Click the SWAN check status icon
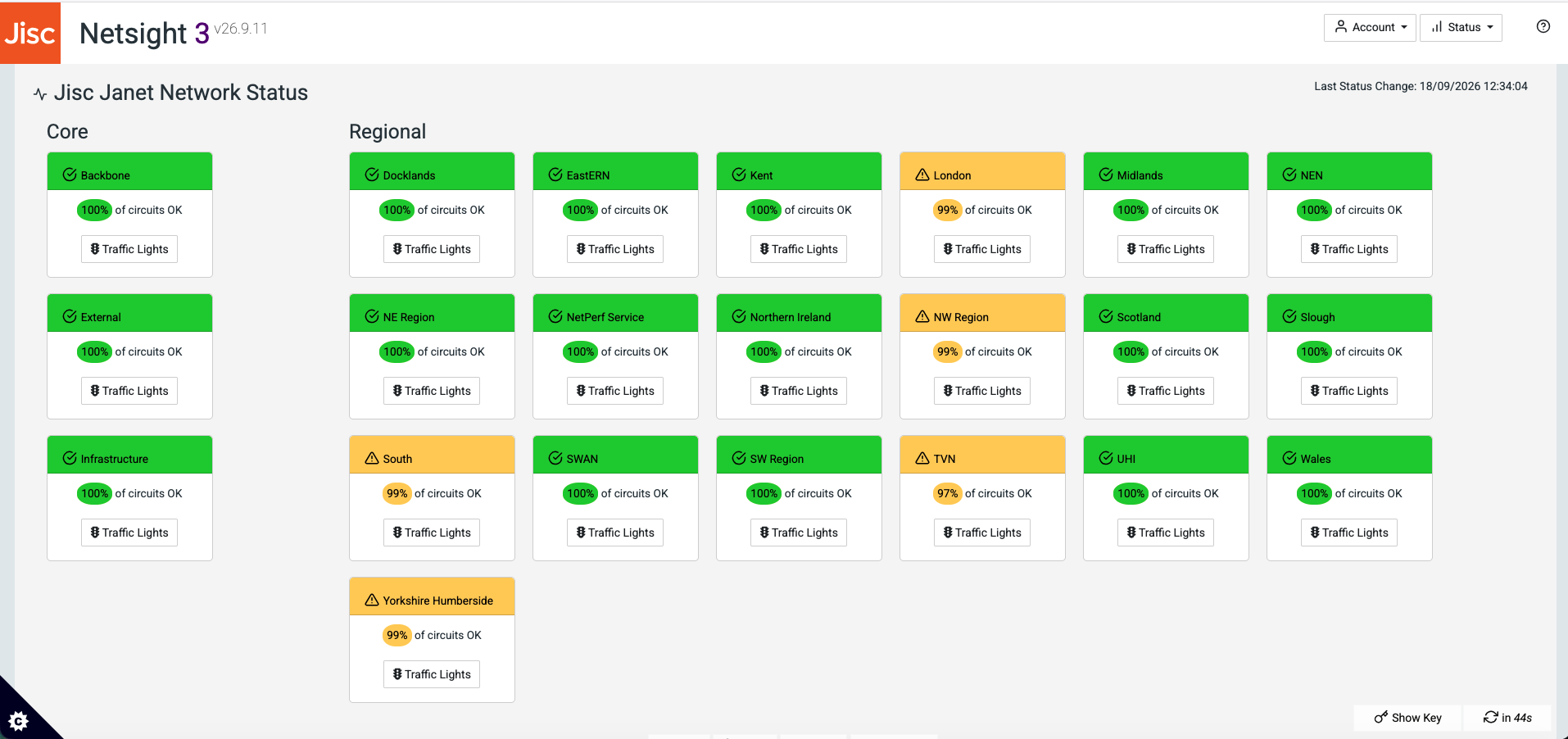1568x739 pixels. click(555, 458)
